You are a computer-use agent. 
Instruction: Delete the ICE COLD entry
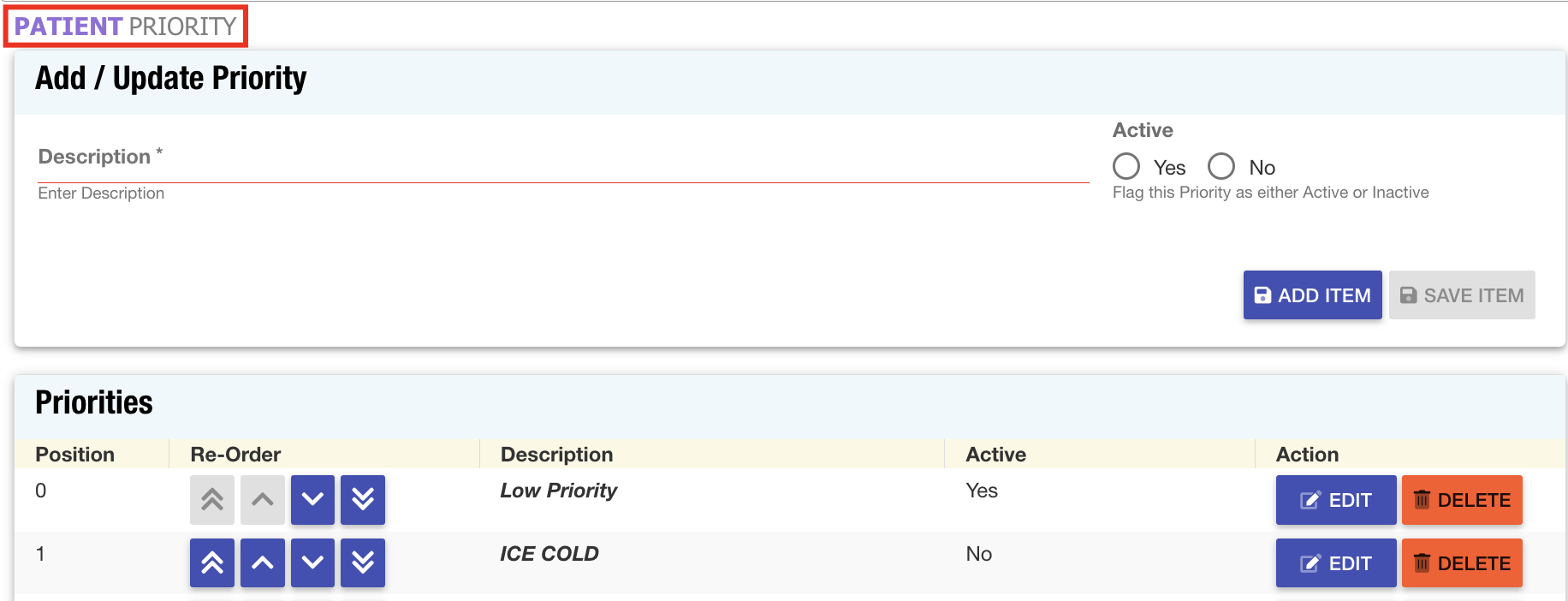1462,563
